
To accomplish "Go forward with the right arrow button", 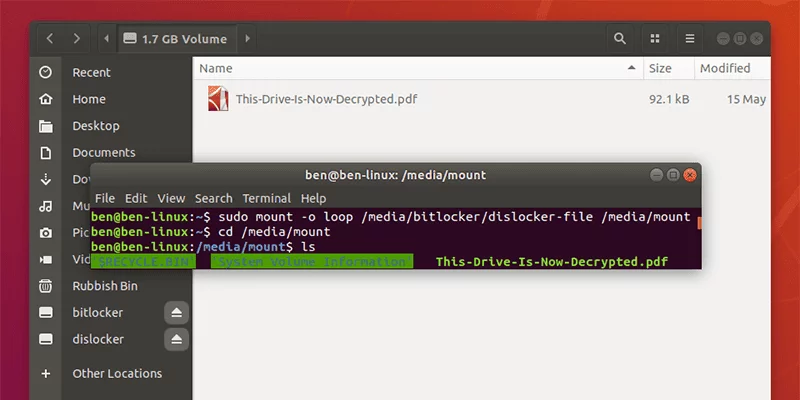I will coord(77,39).
